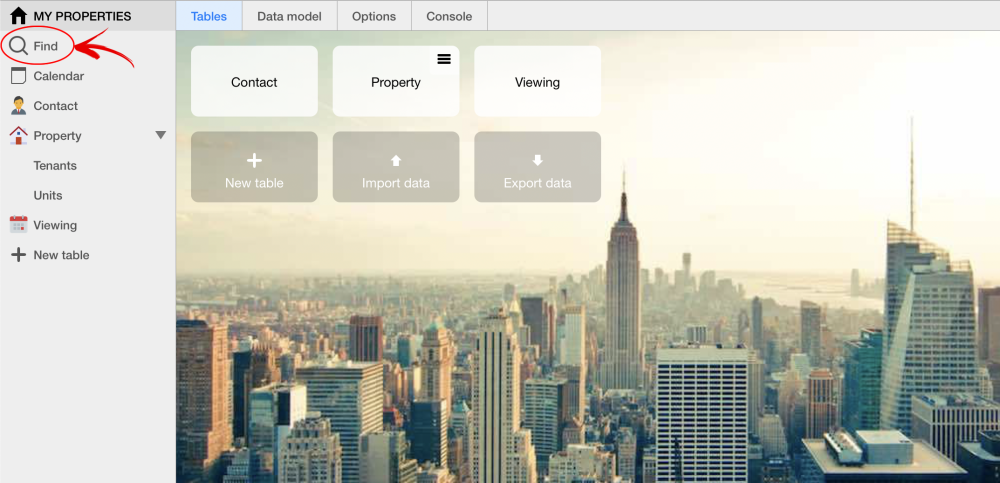Select MY PROPERTIES title in sidebar
The image size is (1000, 483).
(x=82, y=17)
